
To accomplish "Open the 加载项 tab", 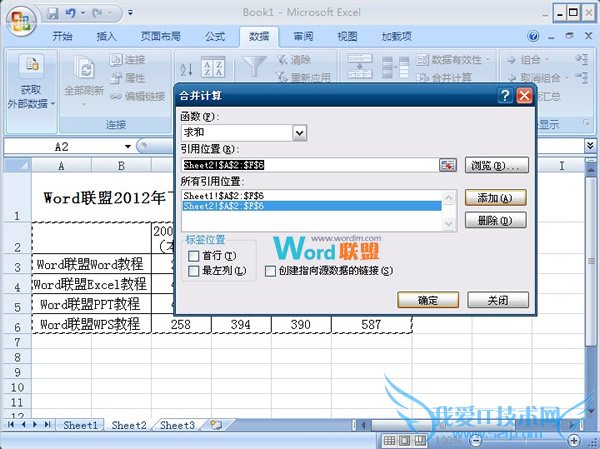I will [x=396, y=36].
